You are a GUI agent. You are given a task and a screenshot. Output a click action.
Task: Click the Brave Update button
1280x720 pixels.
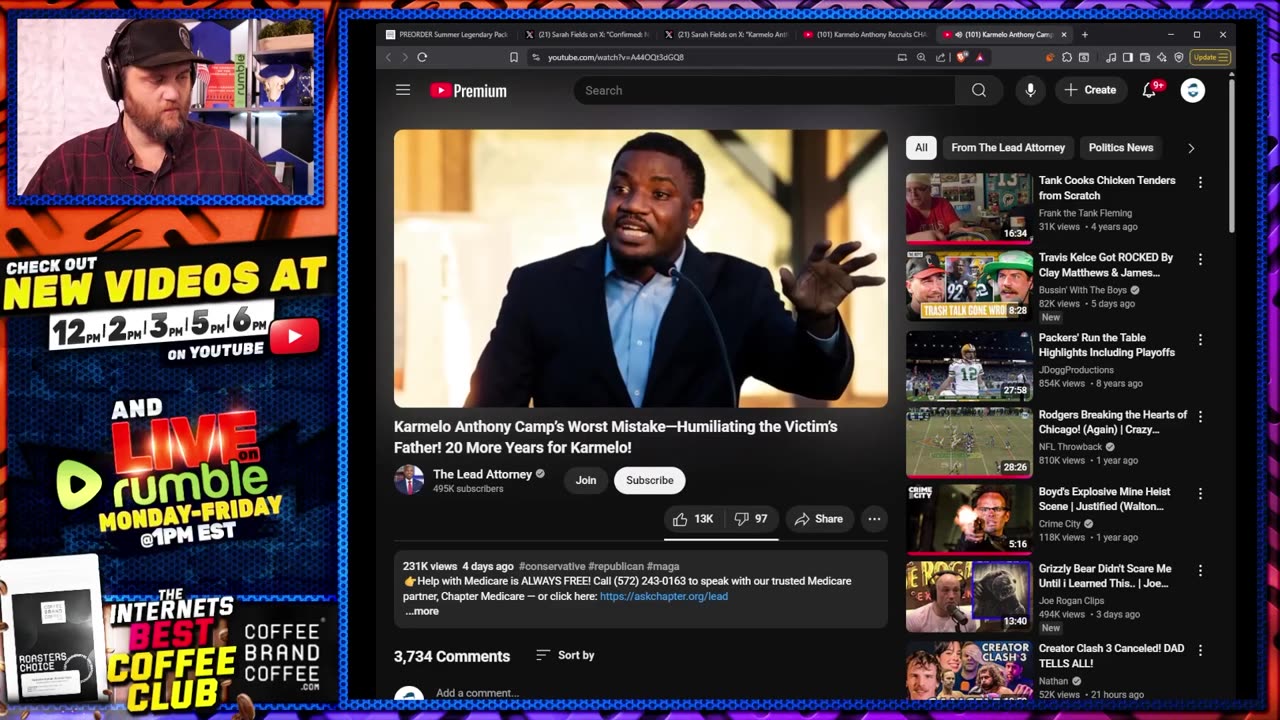point(1210,57)
